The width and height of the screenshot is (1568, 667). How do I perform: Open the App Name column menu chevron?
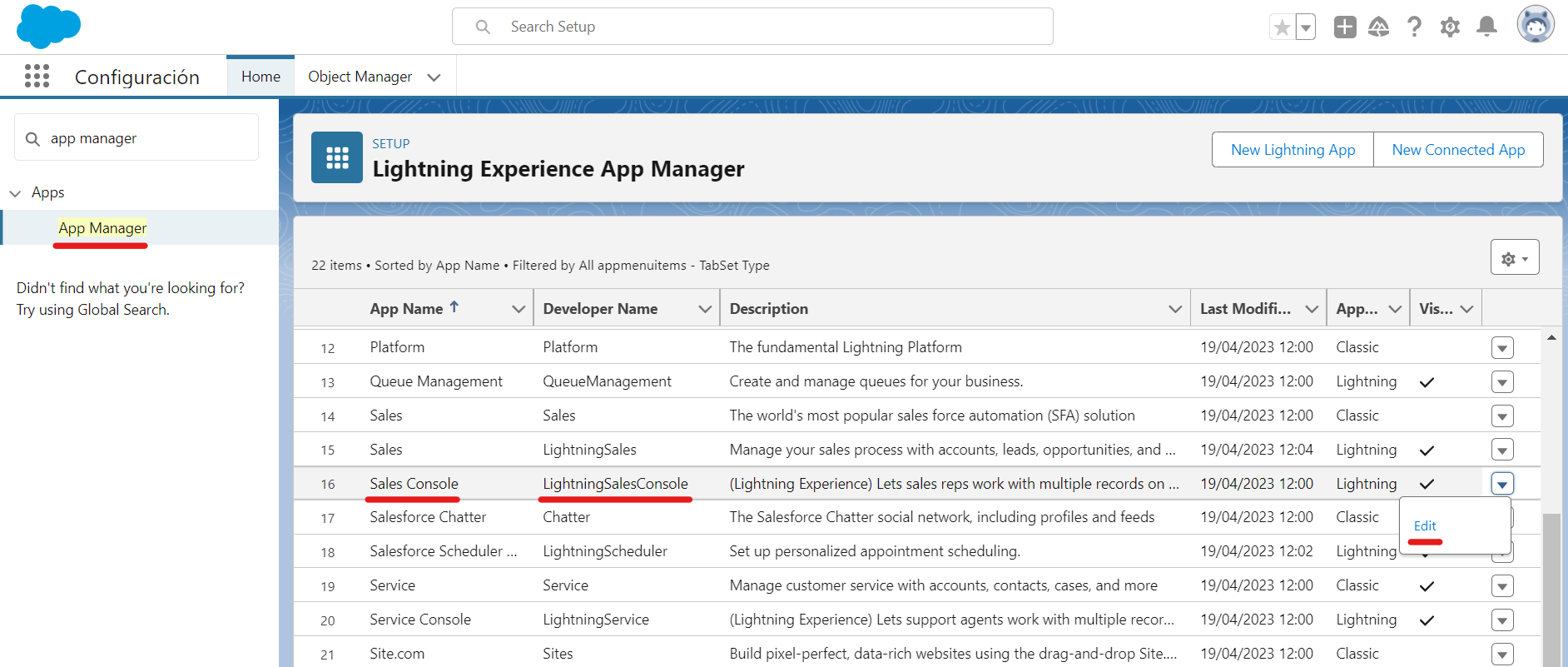(x=519, y=309)
